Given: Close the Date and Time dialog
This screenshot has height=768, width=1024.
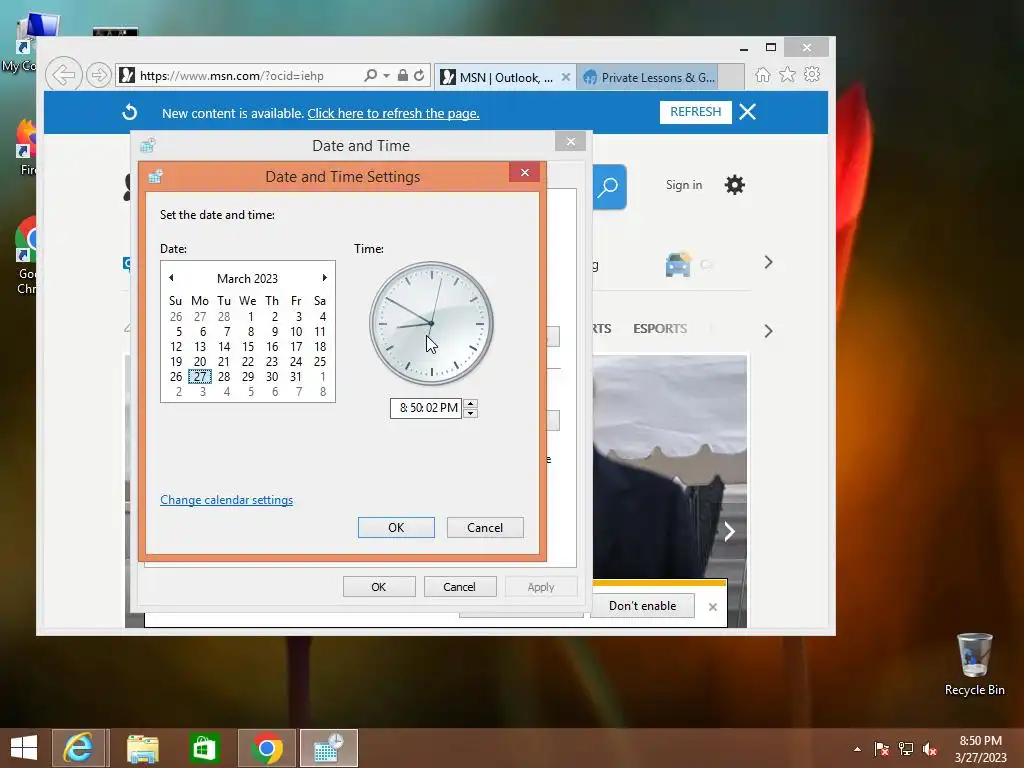Looking at the screenshot, I should point(571,142).
